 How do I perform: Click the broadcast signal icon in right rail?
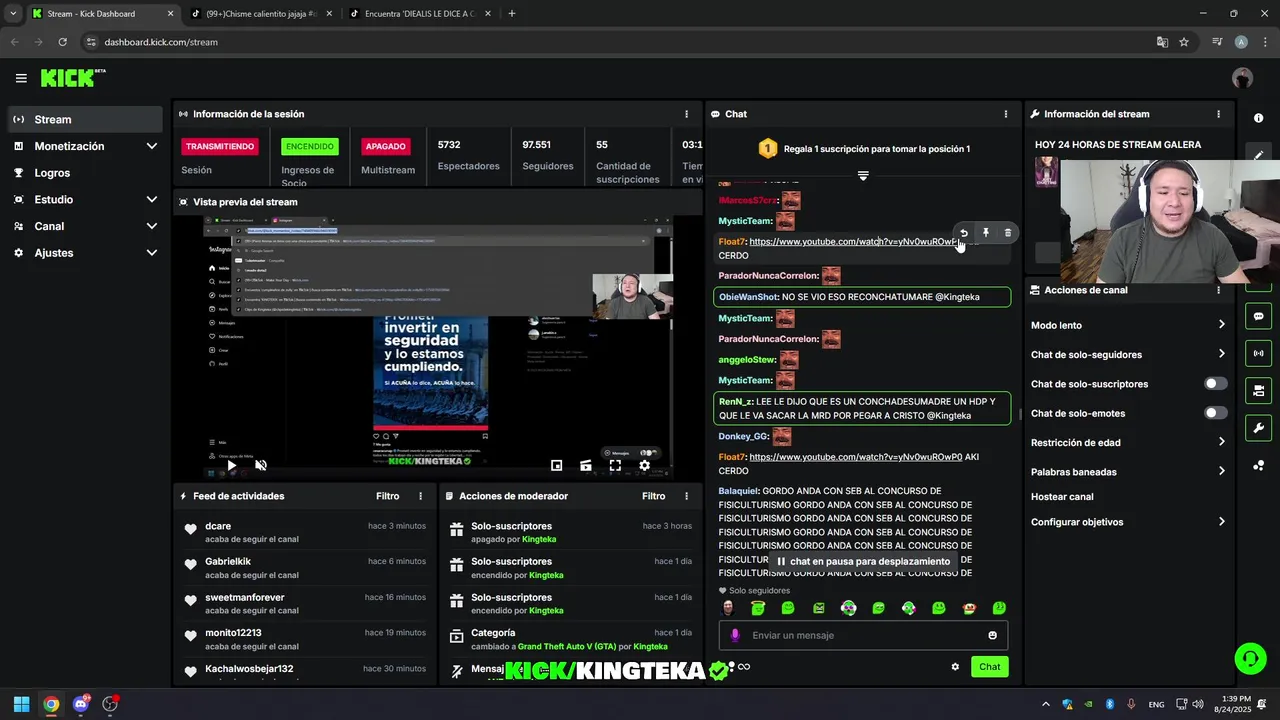(1258, 353)
